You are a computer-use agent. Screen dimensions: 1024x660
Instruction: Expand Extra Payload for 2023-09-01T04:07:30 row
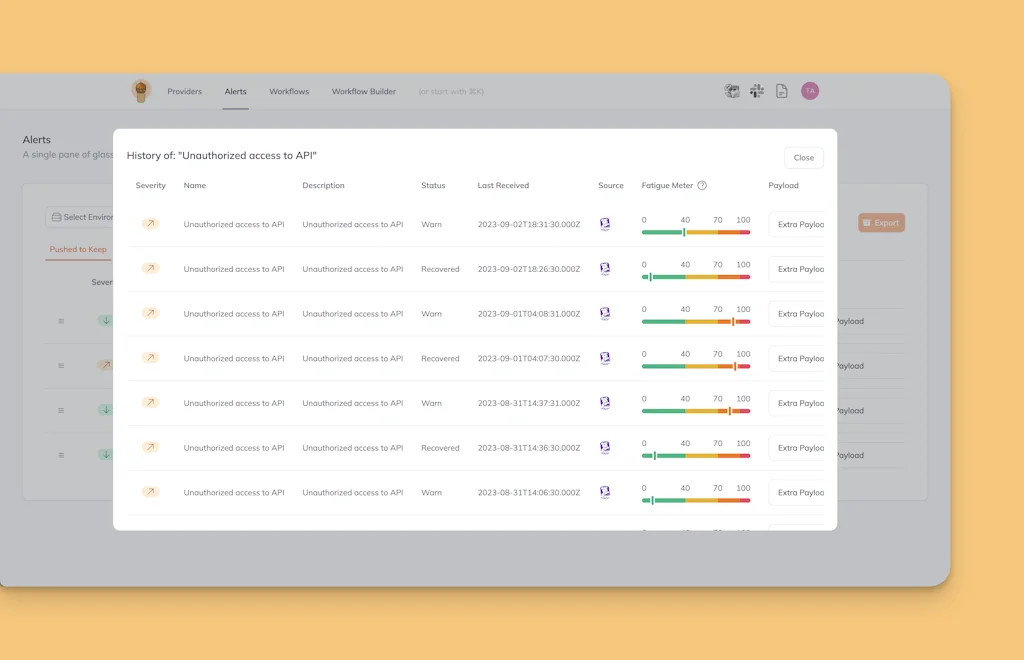799,359
